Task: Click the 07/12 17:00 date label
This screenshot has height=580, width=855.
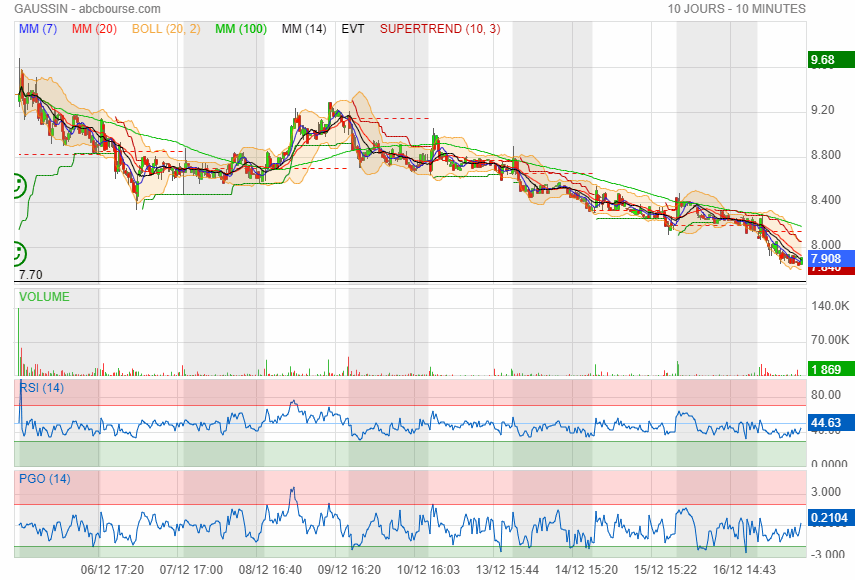Action: point(191,570)
